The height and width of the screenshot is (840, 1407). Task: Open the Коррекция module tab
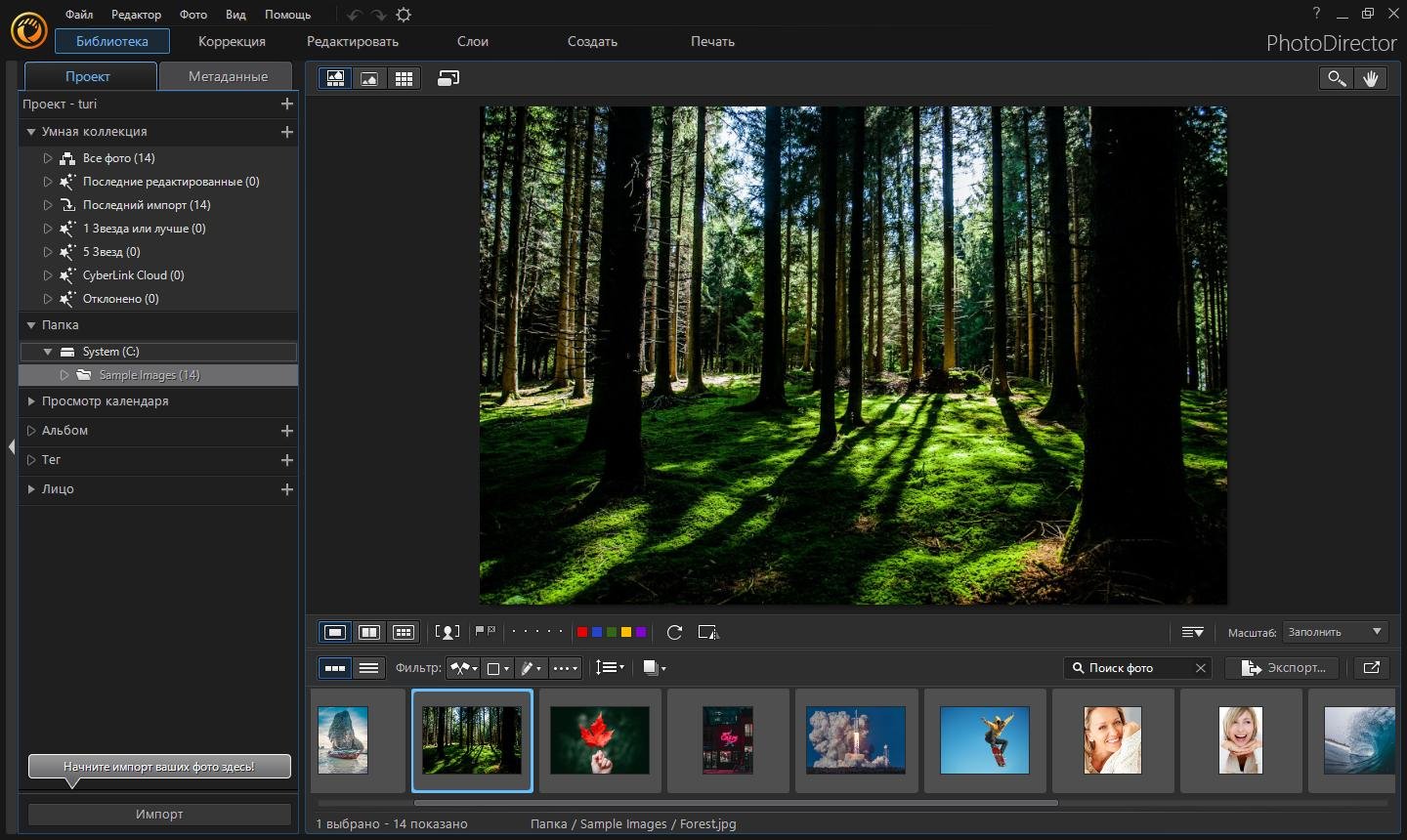232,41
